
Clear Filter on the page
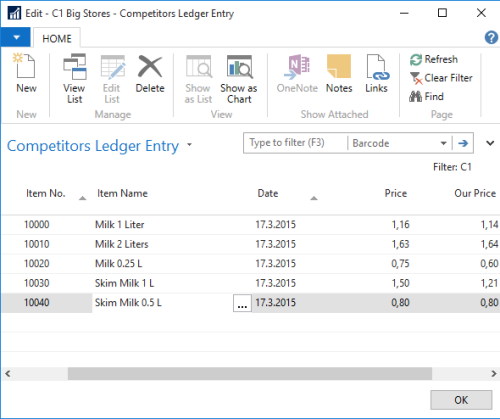click(441, 78)
